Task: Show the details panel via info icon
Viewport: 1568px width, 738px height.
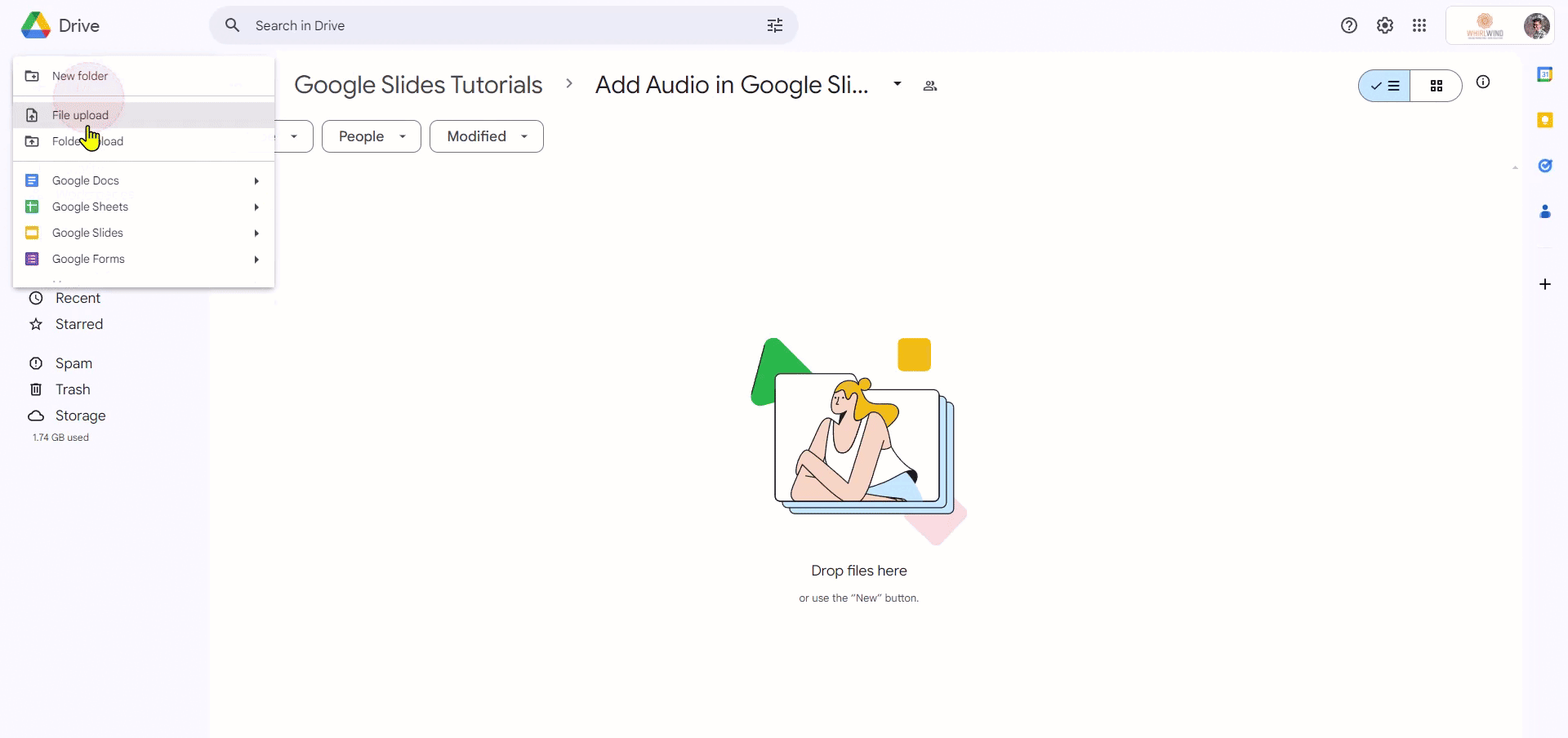Action: point(1485,82)
